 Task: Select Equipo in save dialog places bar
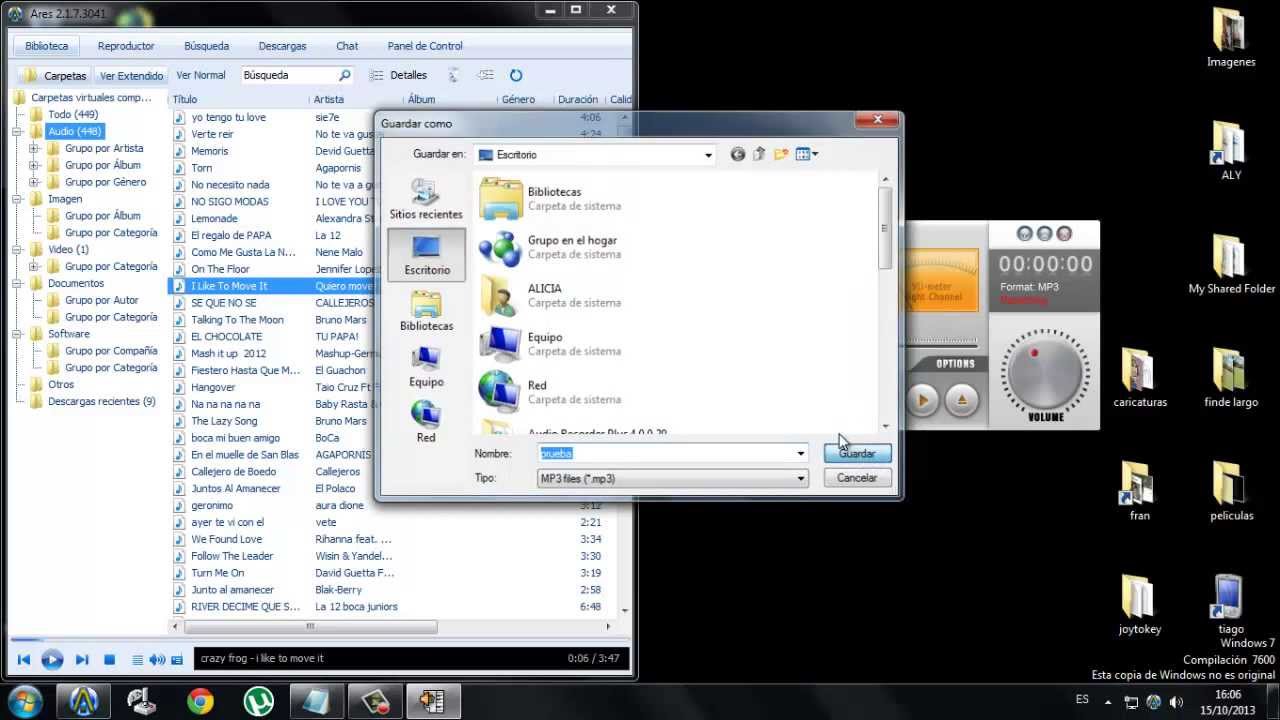426,367
